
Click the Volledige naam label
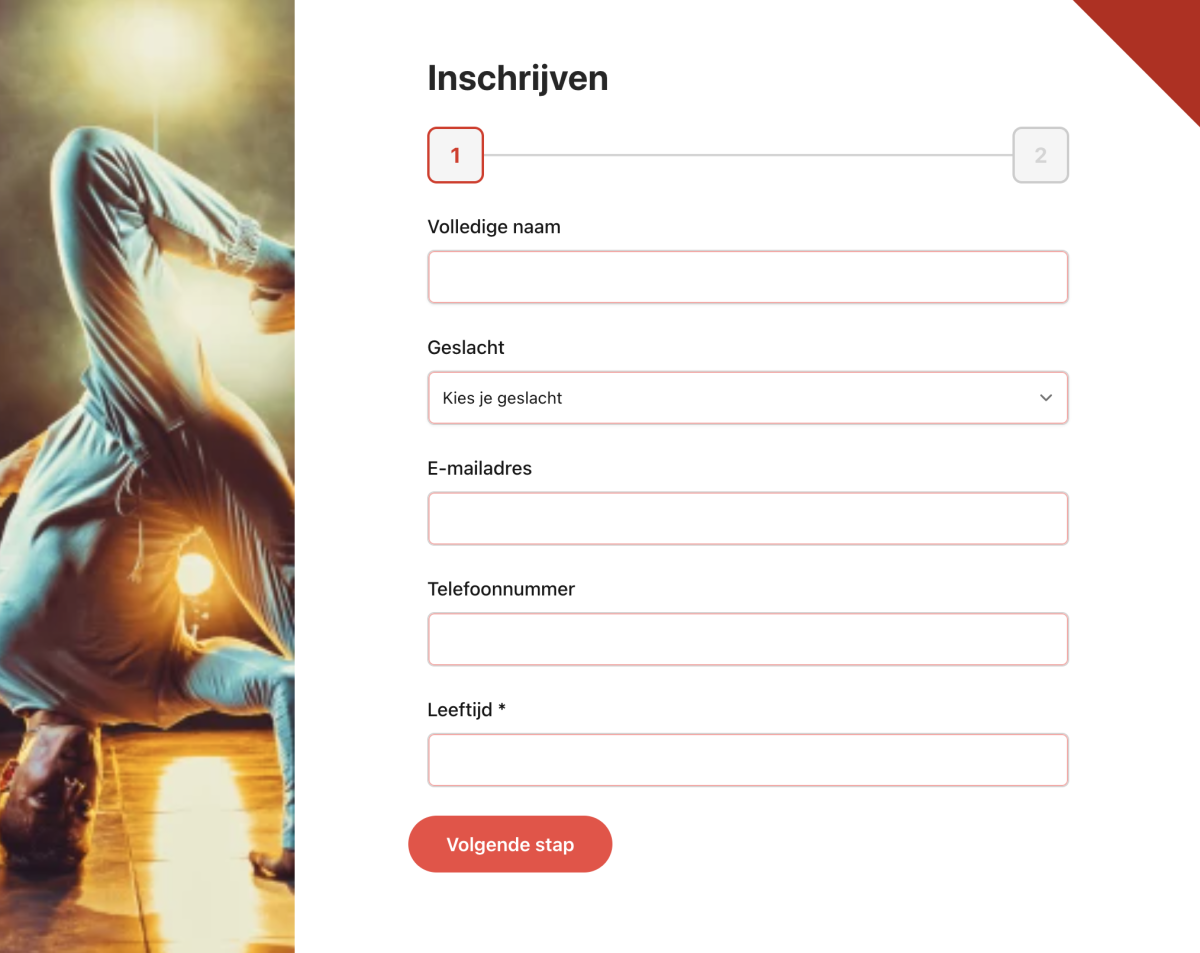494,227
